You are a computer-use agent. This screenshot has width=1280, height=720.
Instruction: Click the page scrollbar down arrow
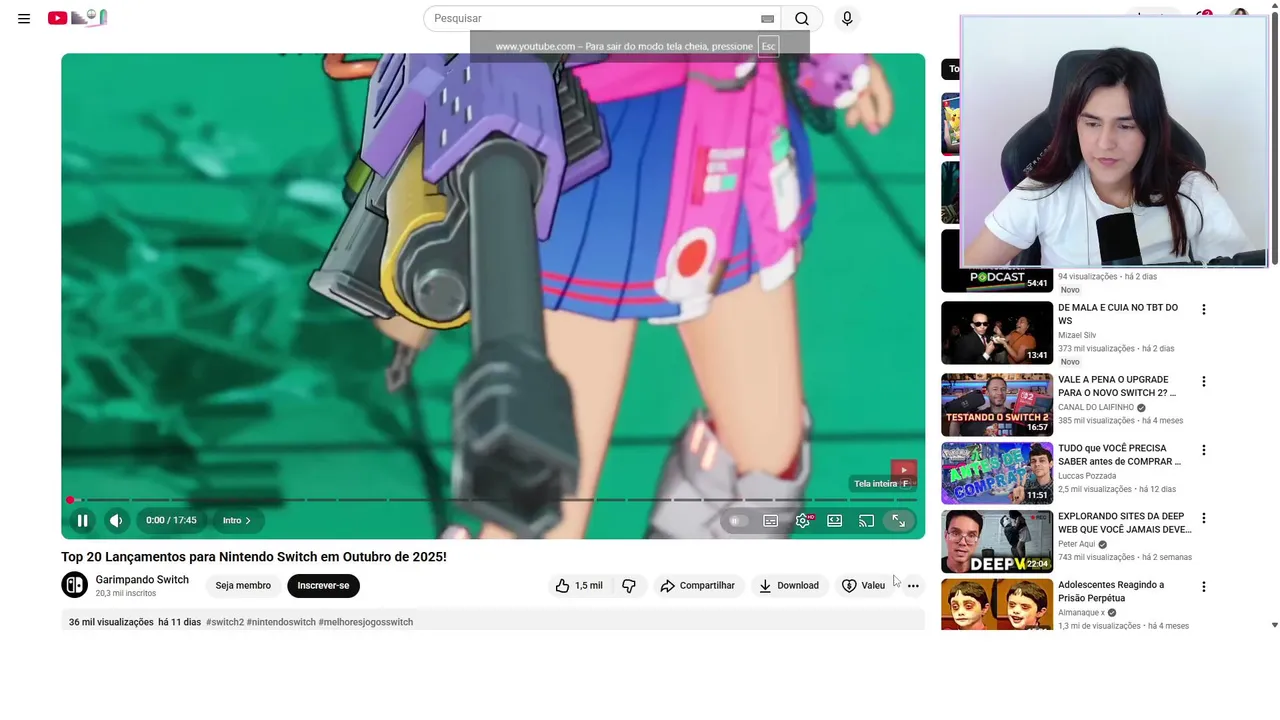tap(1274, 625)
